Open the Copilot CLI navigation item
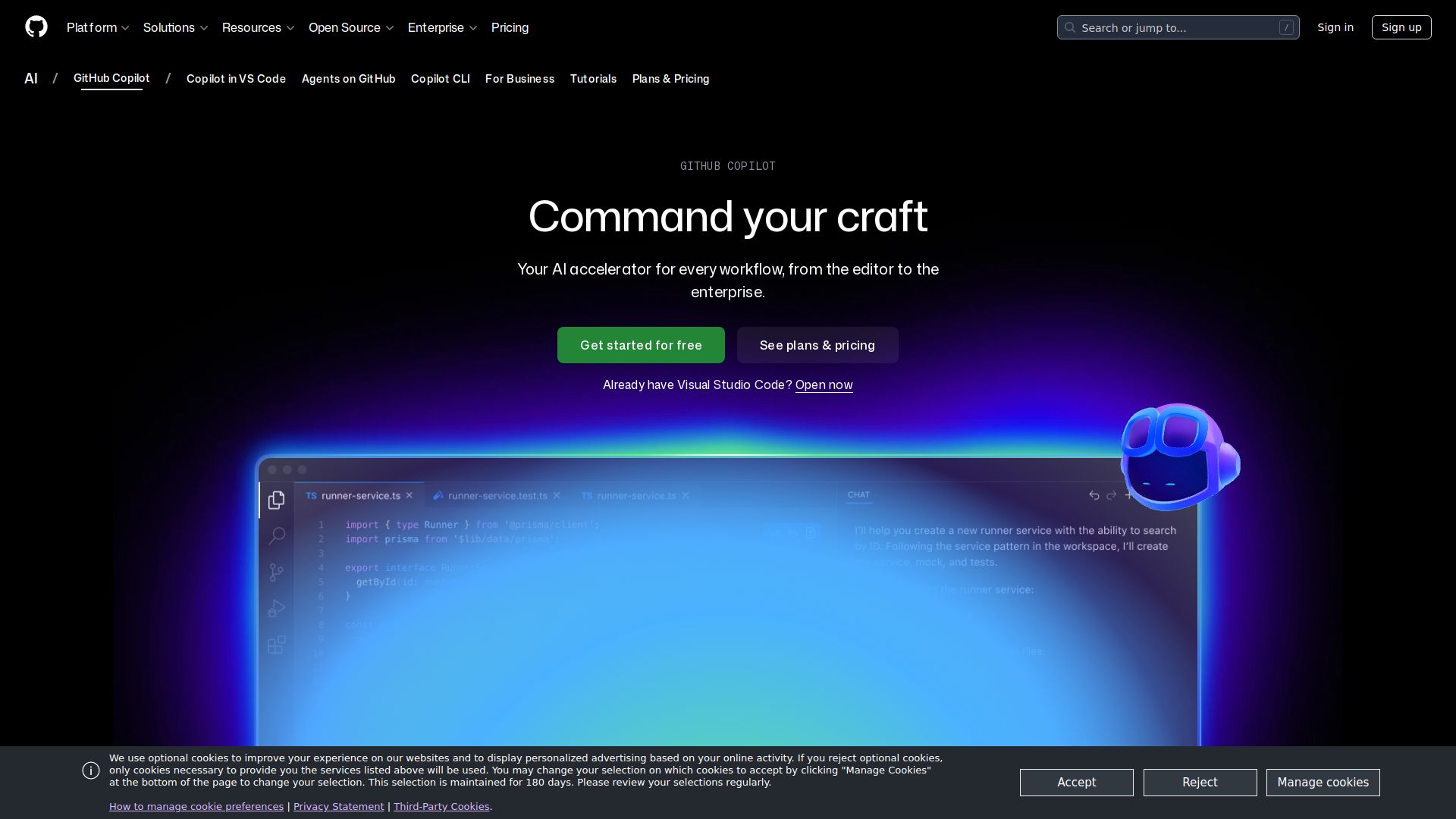1456x819 pixels. (x=440, y=79)
